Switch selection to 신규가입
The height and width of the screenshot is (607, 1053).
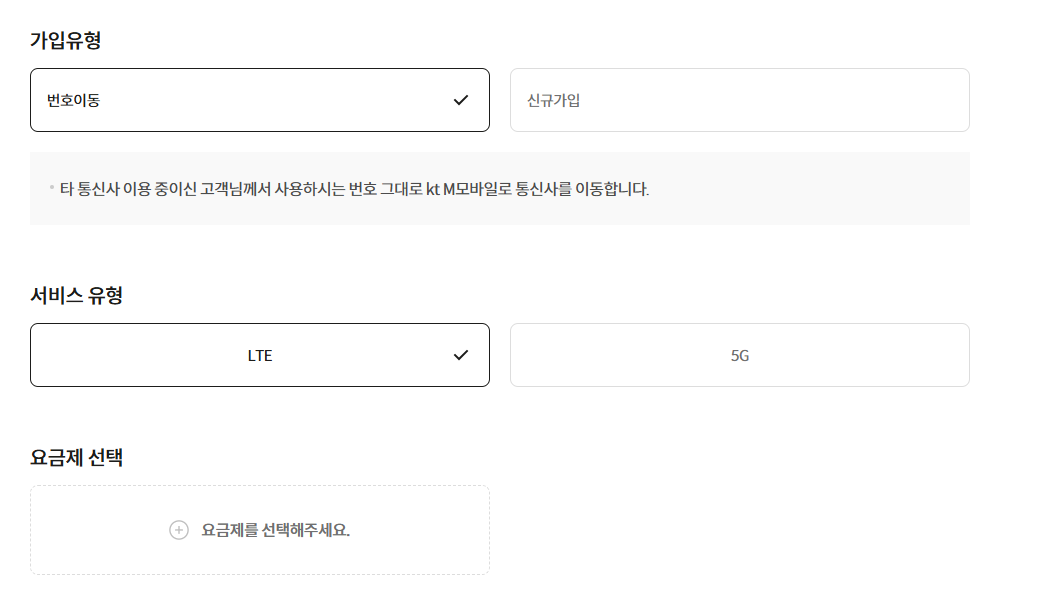pyautogui.click(x=739, y=100)
